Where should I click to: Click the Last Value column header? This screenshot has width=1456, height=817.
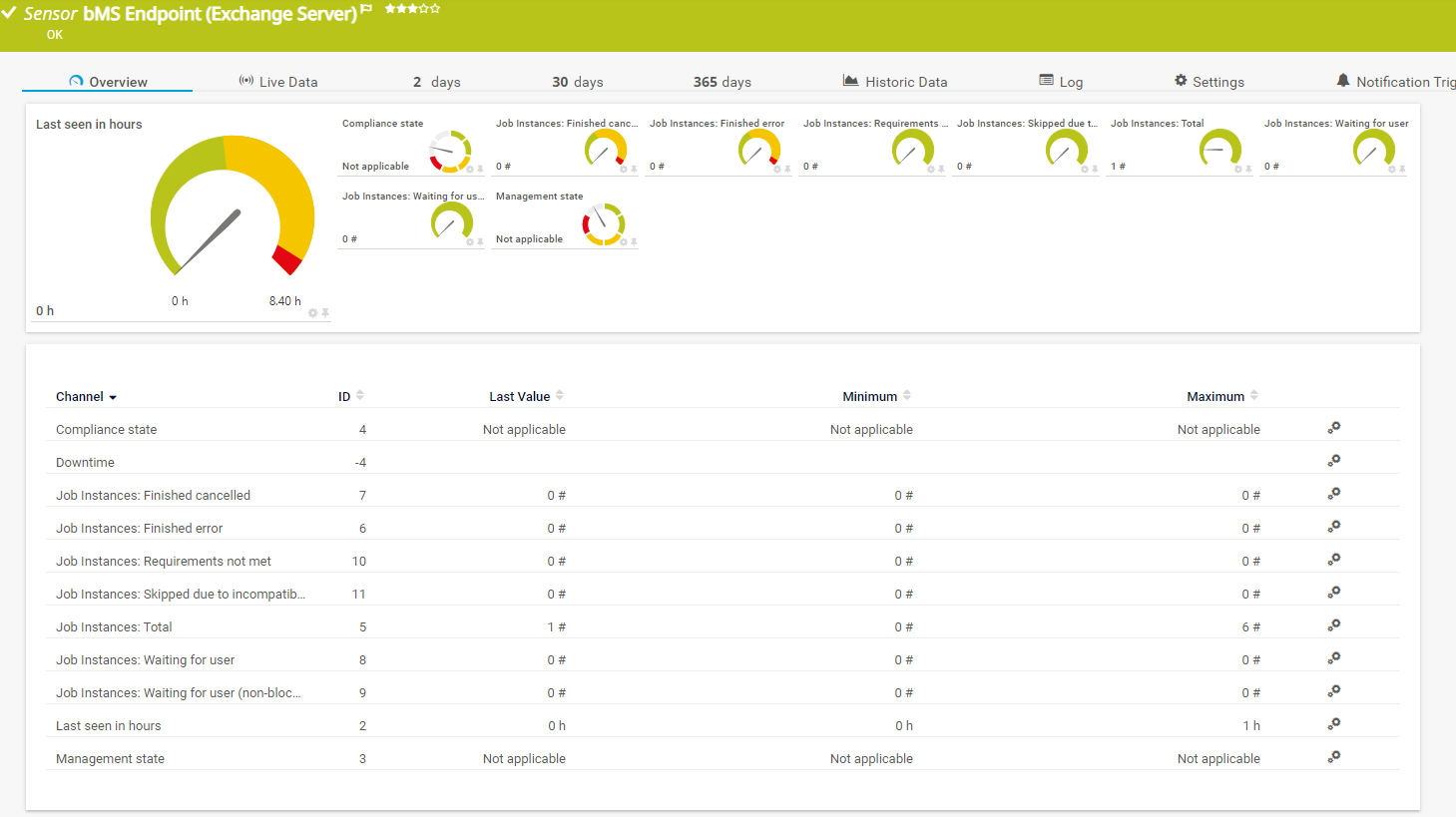pos(519,396)
